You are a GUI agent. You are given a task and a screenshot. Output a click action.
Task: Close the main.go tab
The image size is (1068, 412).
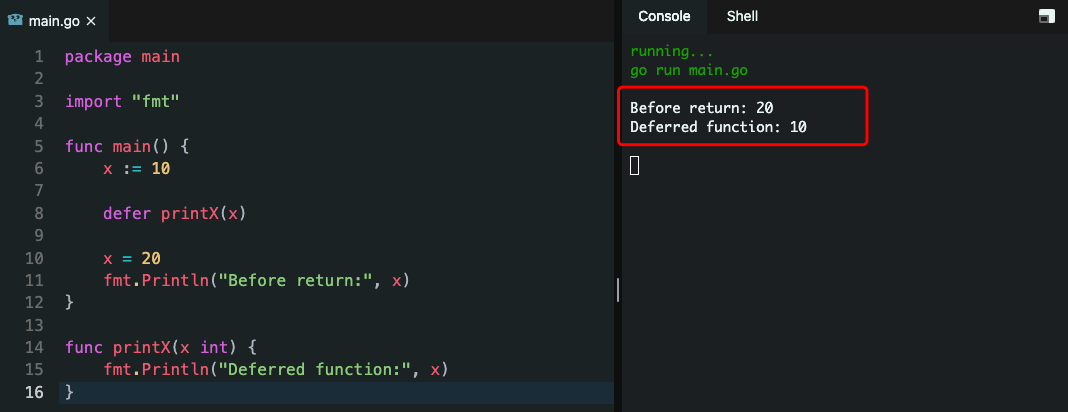(x=91, y=21)
